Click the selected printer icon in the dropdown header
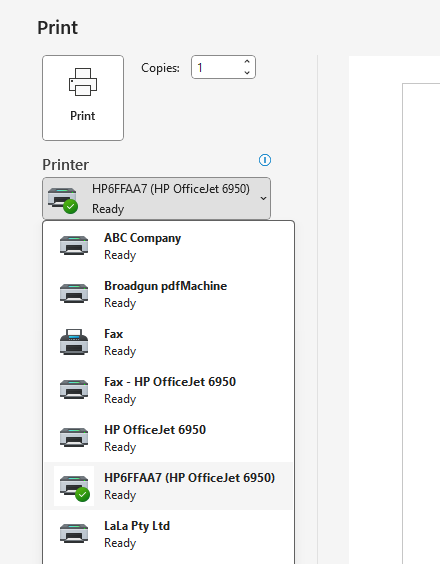 click(x=63, y=200)
